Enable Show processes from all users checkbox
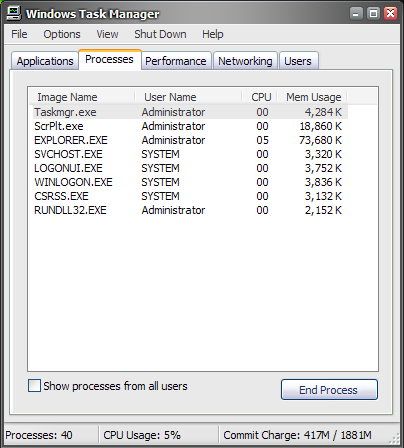The image size is (404, 448). (x=34, y=386)
